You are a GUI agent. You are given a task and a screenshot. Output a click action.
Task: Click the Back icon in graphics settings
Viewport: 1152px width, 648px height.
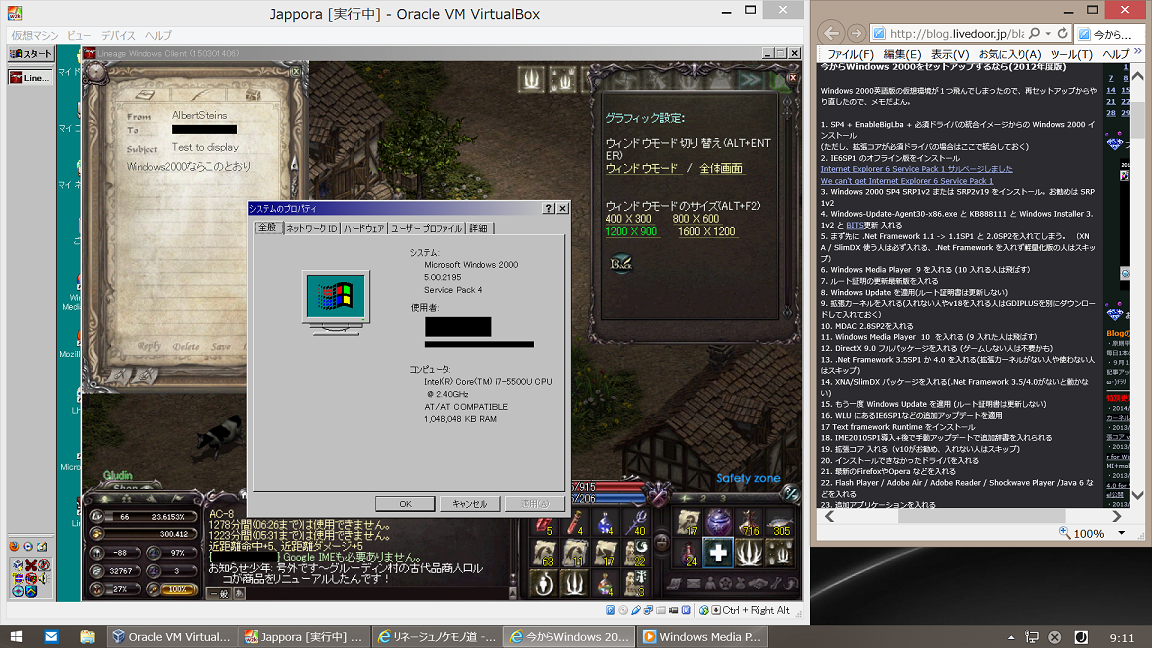tap(621, 264)
